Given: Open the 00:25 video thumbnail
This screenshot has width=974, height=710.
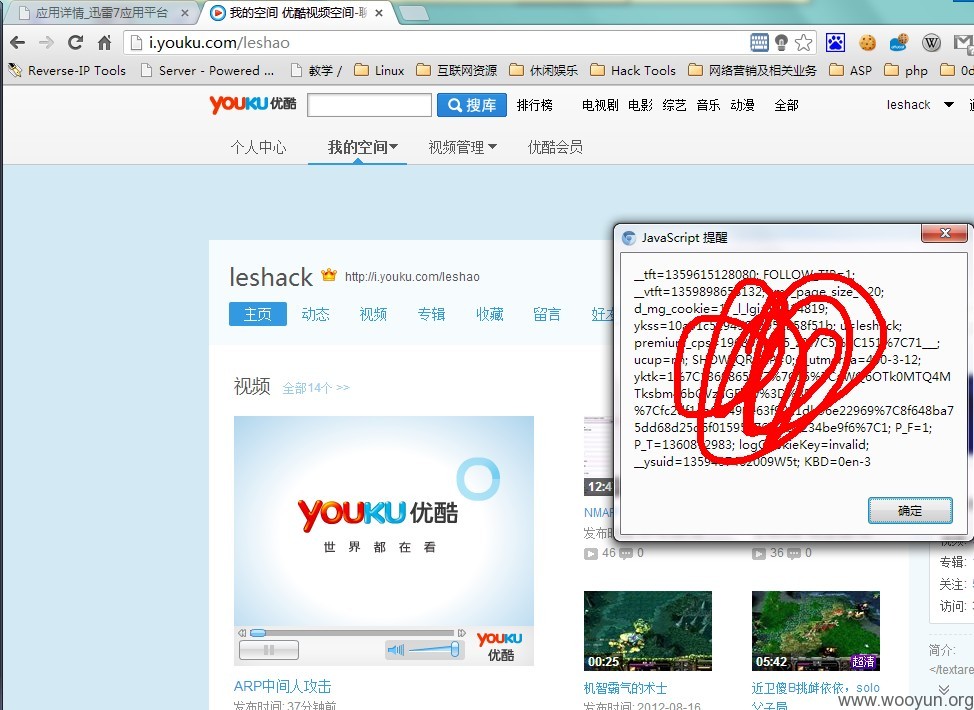Looking at the screenshot, I should coord(648,630).
